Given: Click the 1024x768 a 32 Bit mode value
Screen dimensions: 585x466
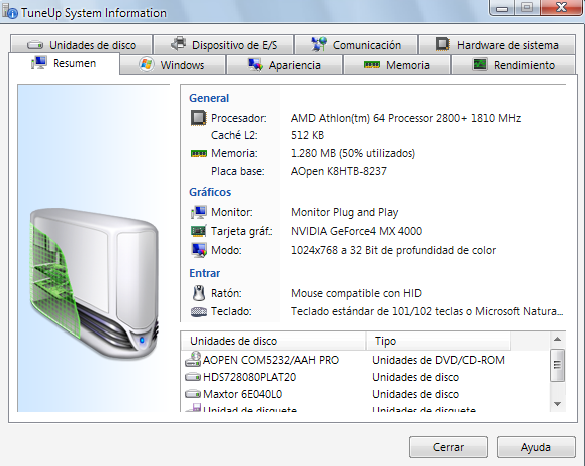Looking at the screenshot, I should click(394, 250).
